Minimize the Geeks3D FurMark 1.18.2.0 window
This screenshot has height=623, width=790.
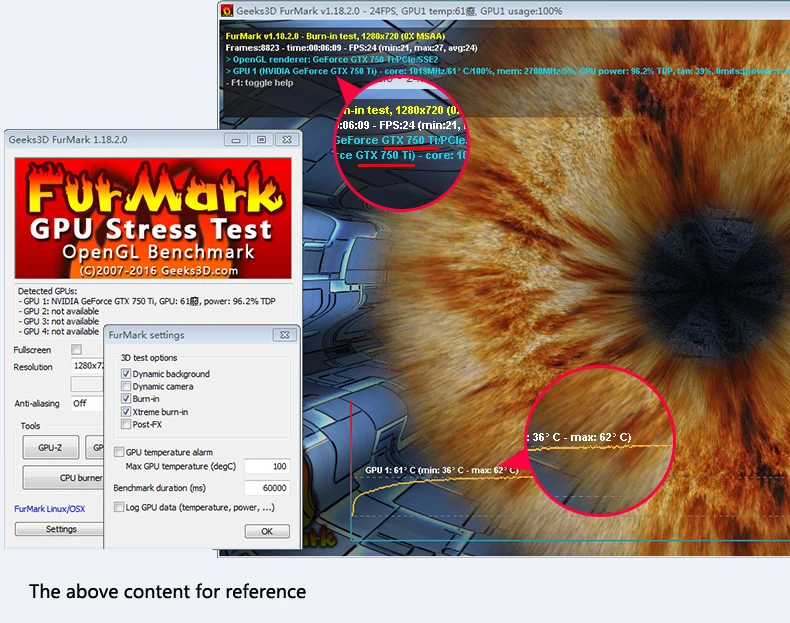pyautogui.click(x=236, y=140)
